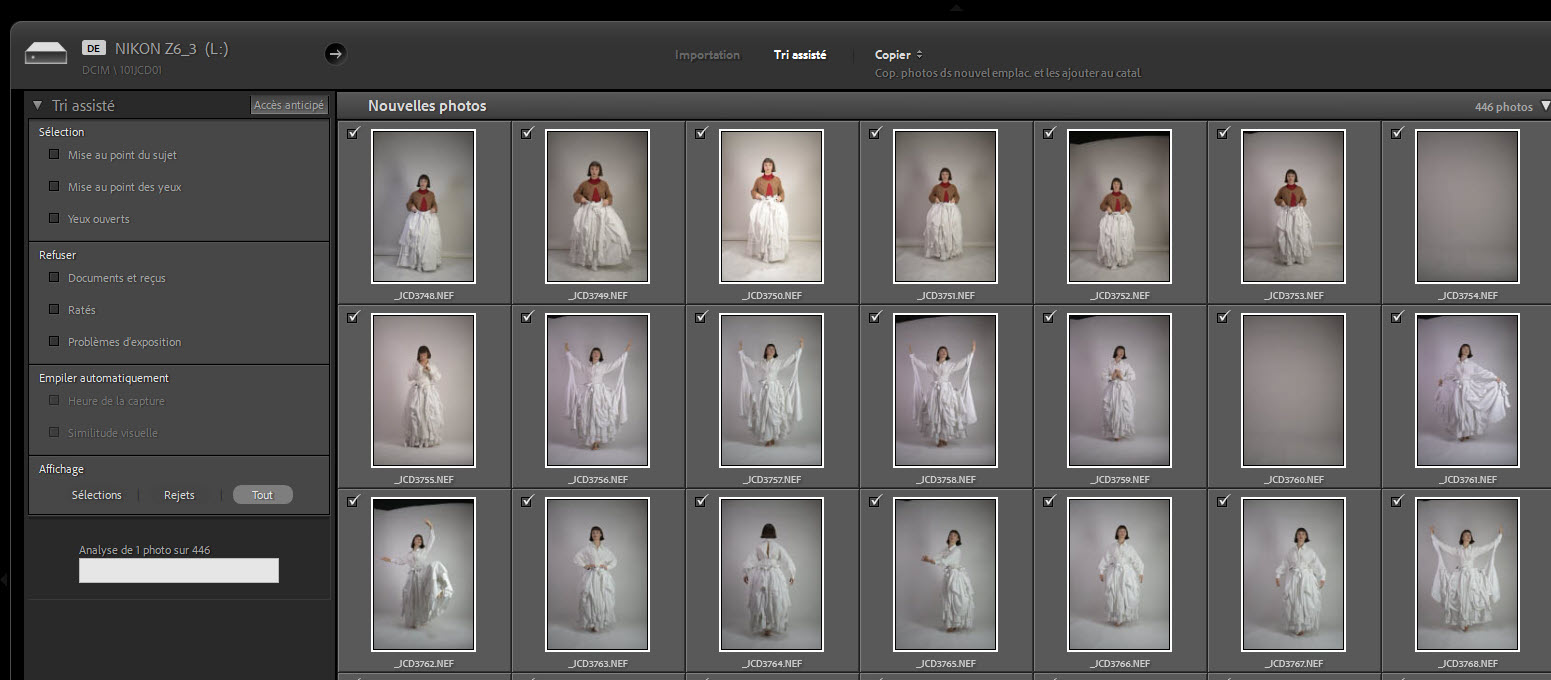1551x680 pixels.
Task: Check the Ratés refuse option
Action: [x=54, y=310]
